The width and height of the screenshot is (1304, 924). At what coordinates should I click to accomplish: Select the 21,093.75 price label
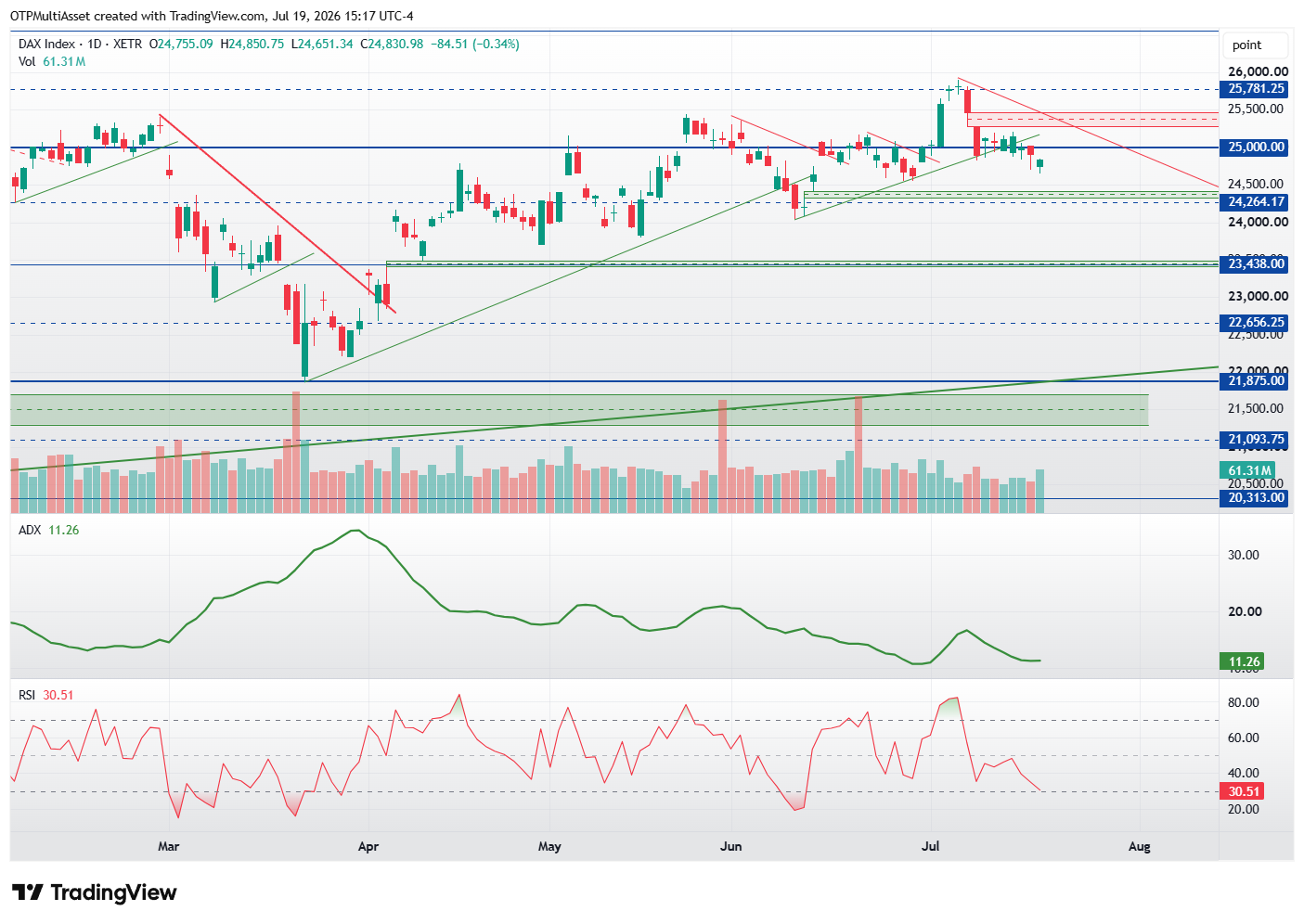click(1257, 440)
